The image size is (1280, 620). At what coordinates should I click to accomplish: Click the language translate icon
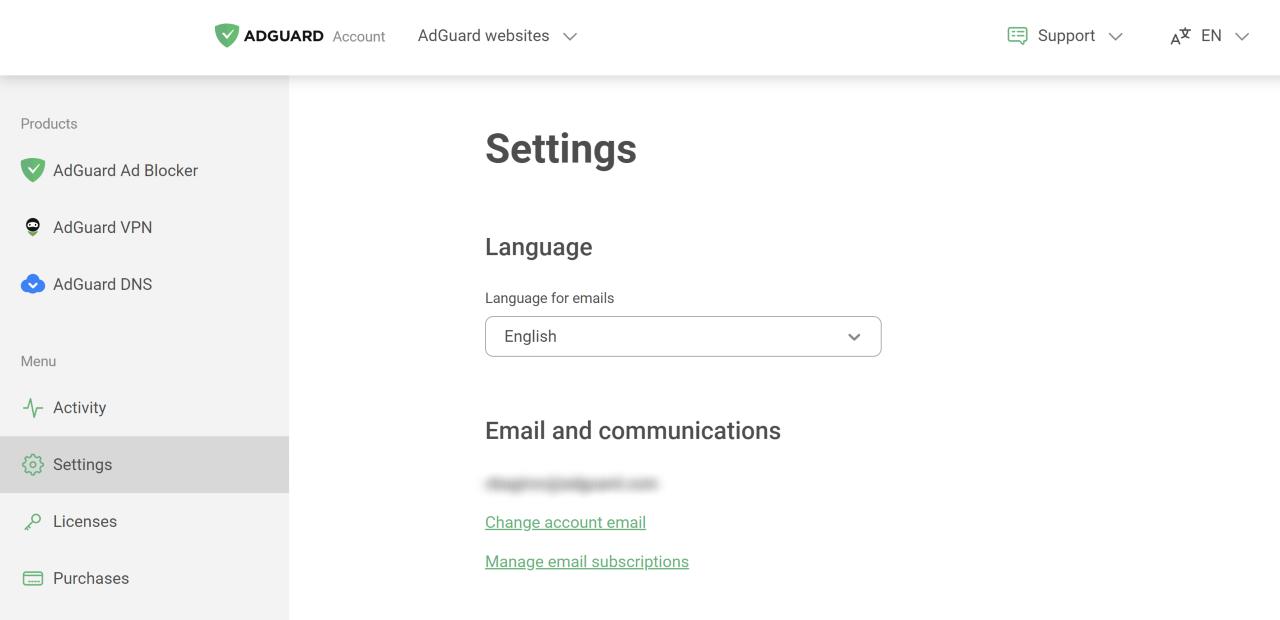1180,36
